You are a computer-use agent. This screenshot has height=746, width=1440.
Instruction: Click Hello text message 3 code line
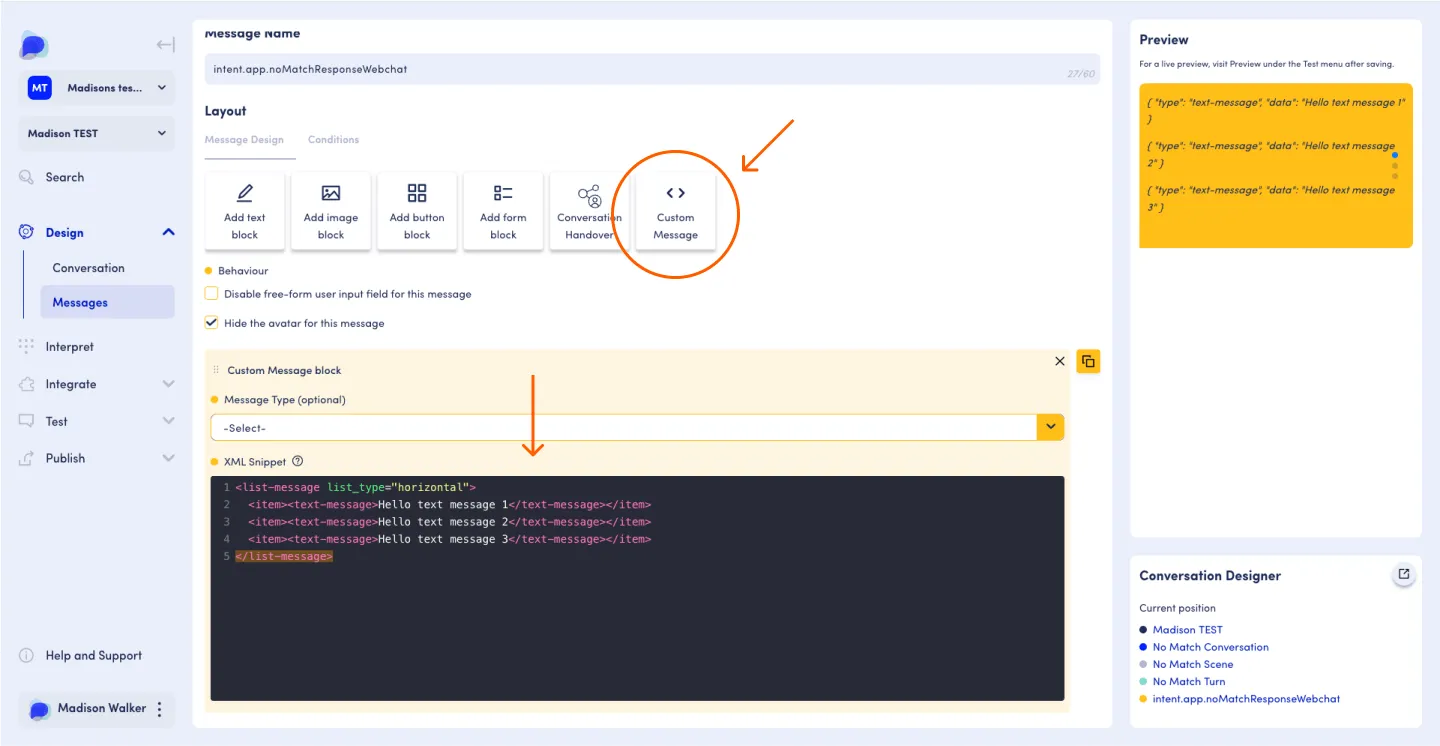point(450,539)
